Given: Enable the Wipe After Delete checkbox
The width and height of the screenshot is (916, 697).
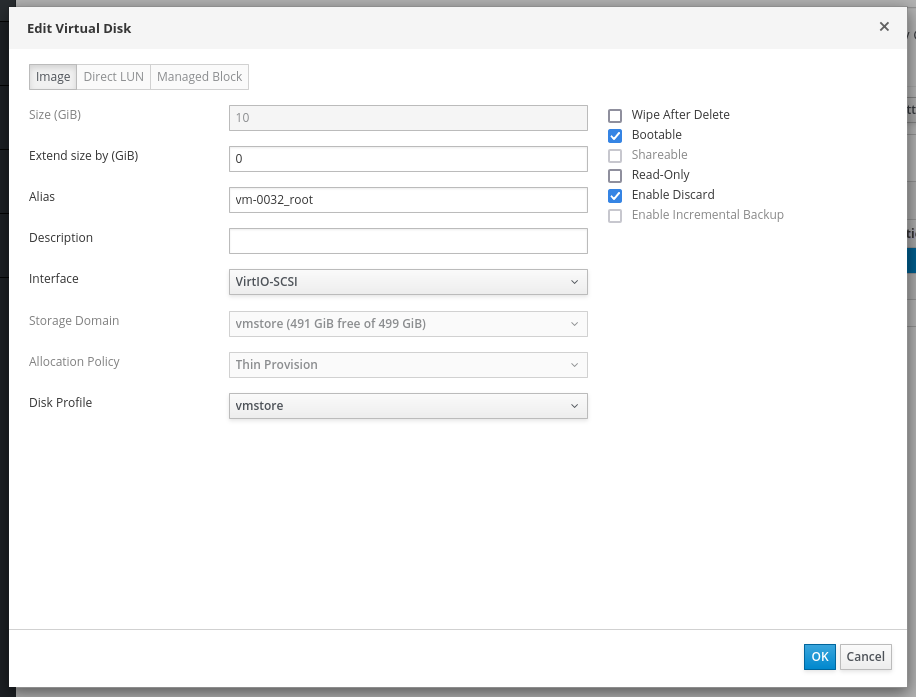Looking at the screenshot, I should click(615, 116).
